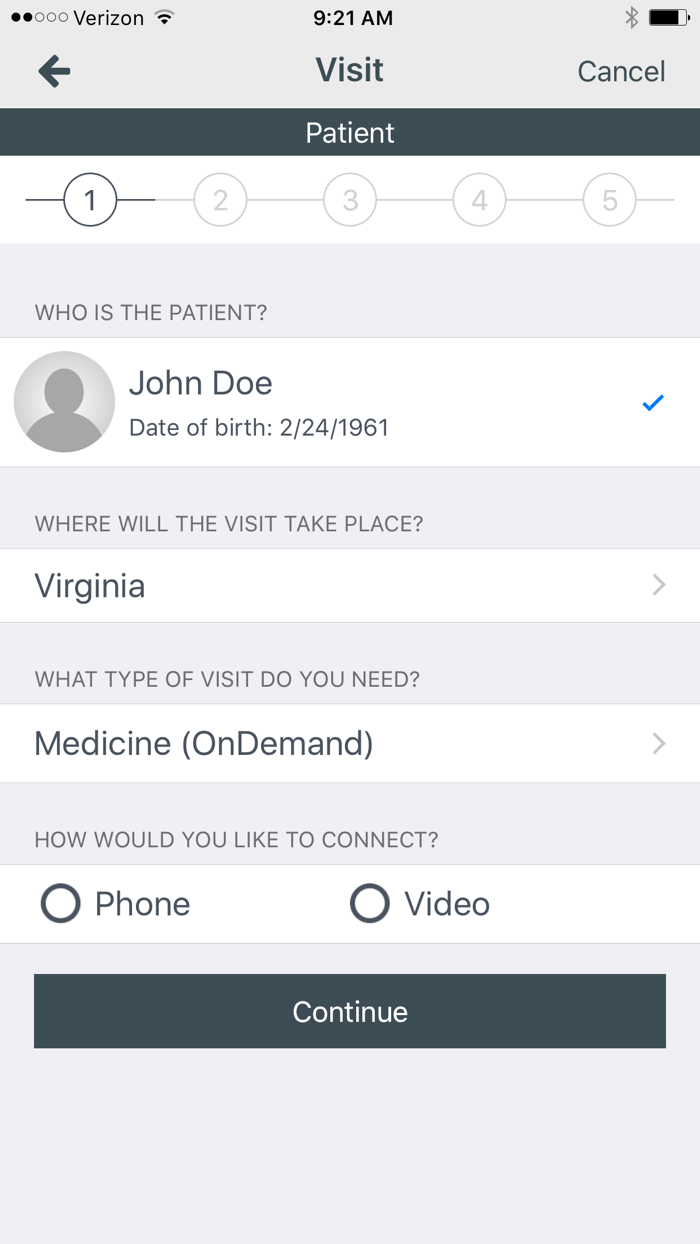Screen dimensions: 700x1244
Task: Select John Doe patient name
Action: tap(201, 383)
